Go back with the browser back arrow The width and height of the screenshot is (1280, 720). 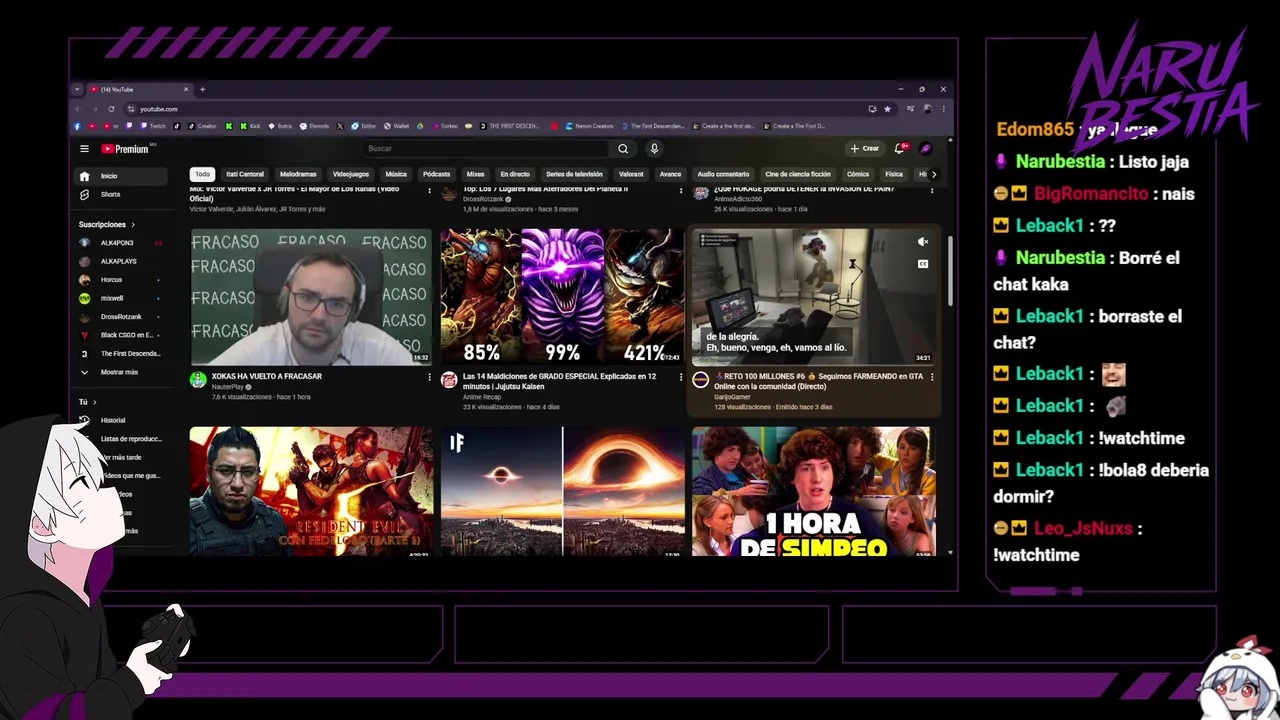point(78,109)
